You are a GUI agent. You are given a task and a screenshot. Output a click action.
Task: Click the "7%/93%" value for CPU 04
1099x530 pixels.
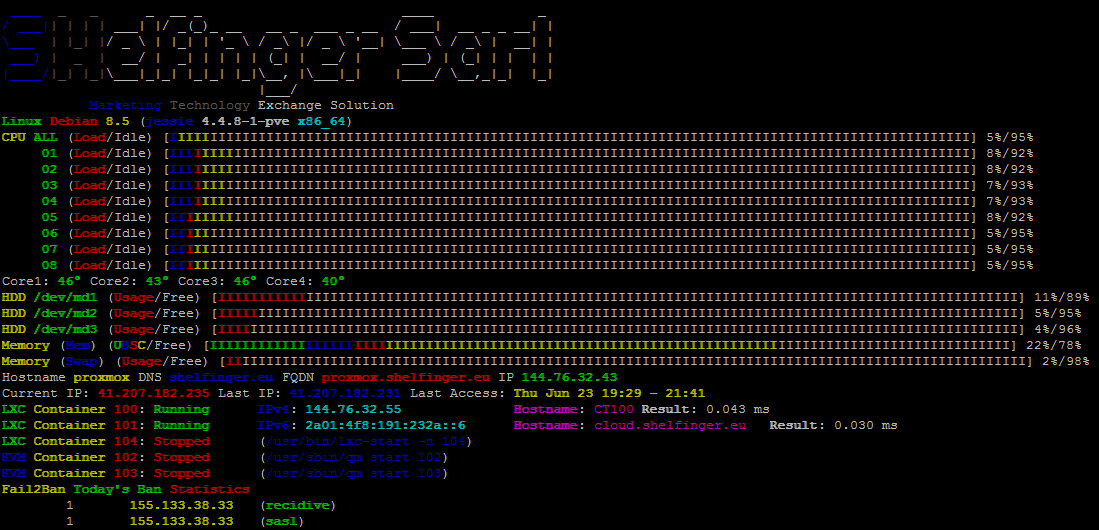point(1009,202)
